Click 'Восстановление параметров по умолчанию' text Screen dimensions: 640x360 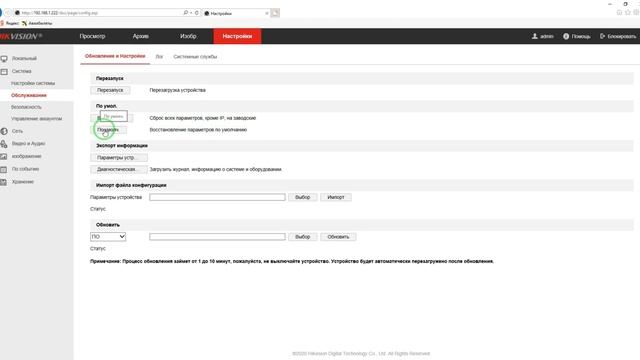pos(198,130)
